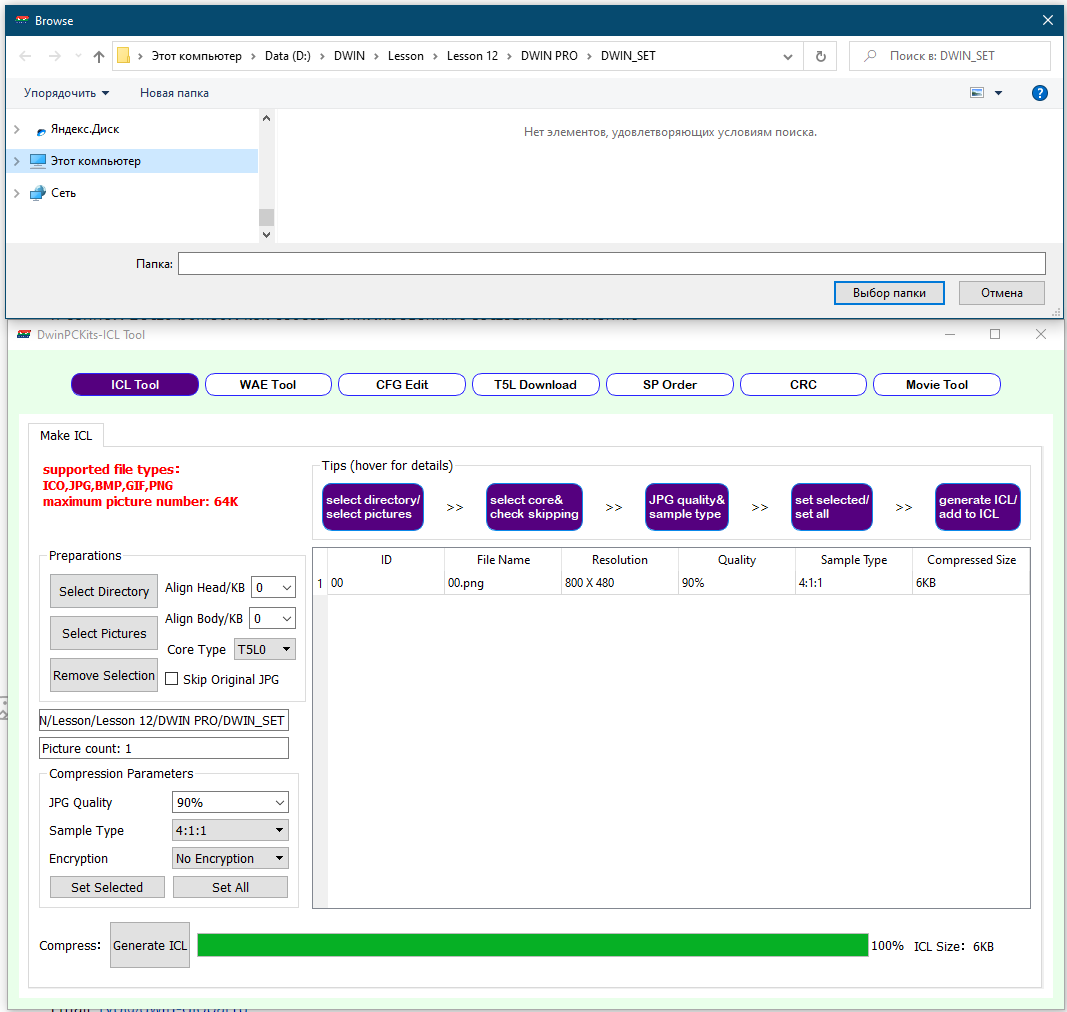Screen dimensions: 1067x1012
Task: Click the directory path field in ICL Tool
Action: (x=163, y=720)
